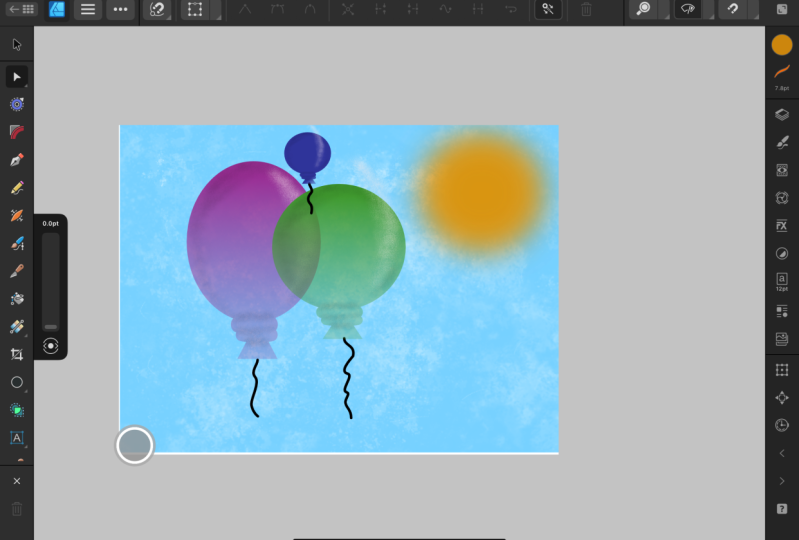This screenshot has height=540, width=799.
Task: Click the Break Curve action
Action: pyautogui.click(x=348, y=9)
